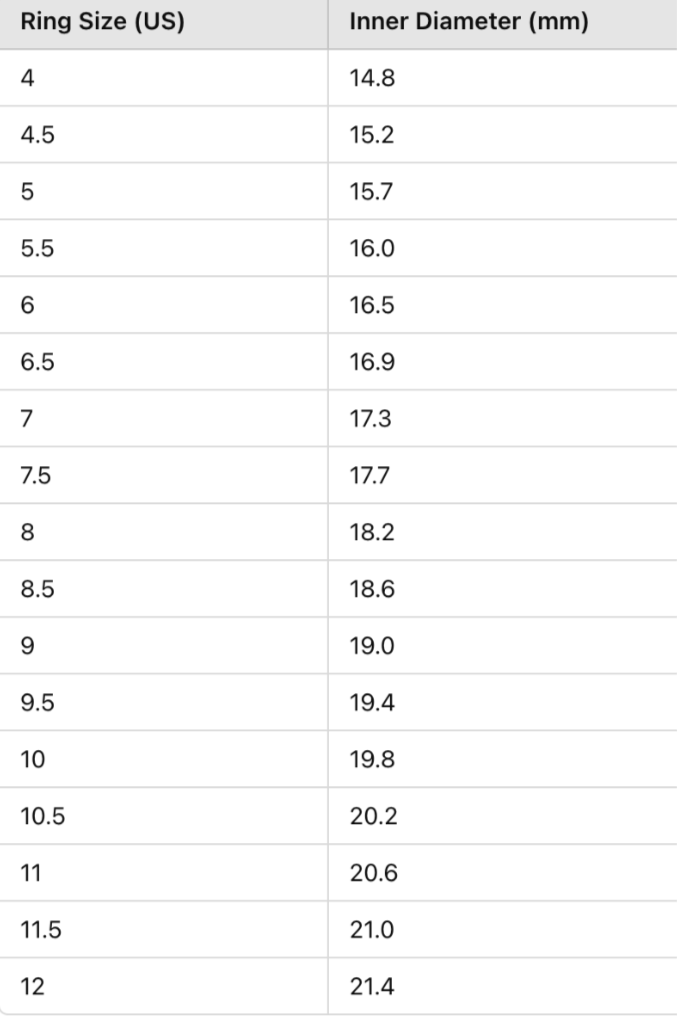678x1017 pixels.
Task: Click the ring size 5.5 cell
Action: pyautogui.click(x=37, y=248)
